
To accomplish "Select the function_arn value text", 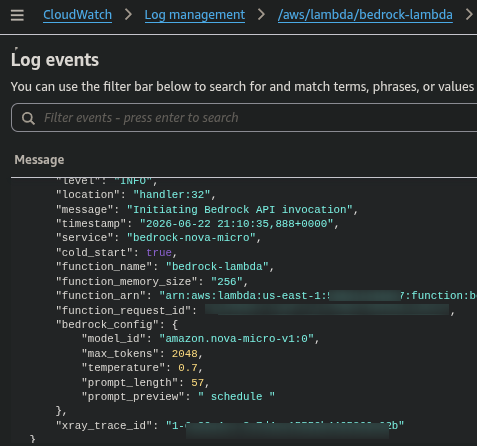I will [318, 296].
